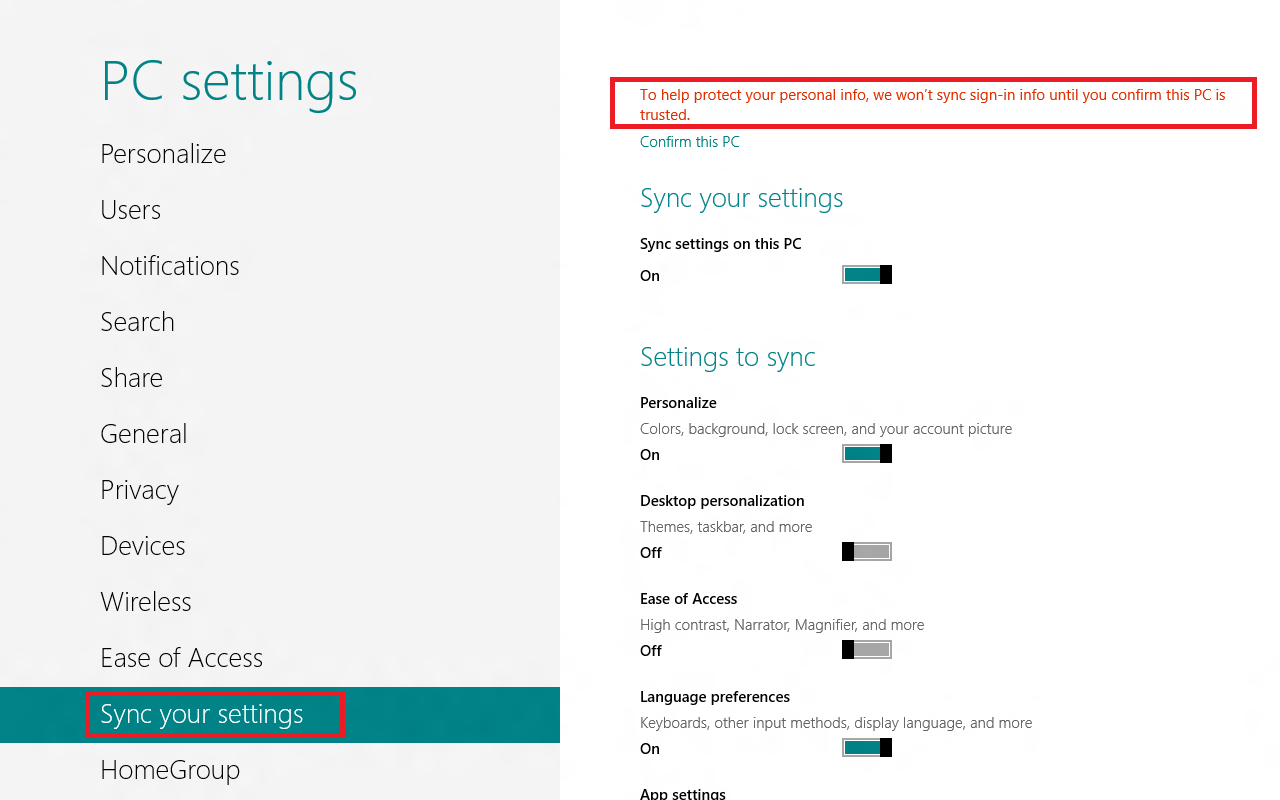Screen dimensions: 1280x800
Task: Enable Ease of Access sync toggle
Action: (x=866, y=650)
